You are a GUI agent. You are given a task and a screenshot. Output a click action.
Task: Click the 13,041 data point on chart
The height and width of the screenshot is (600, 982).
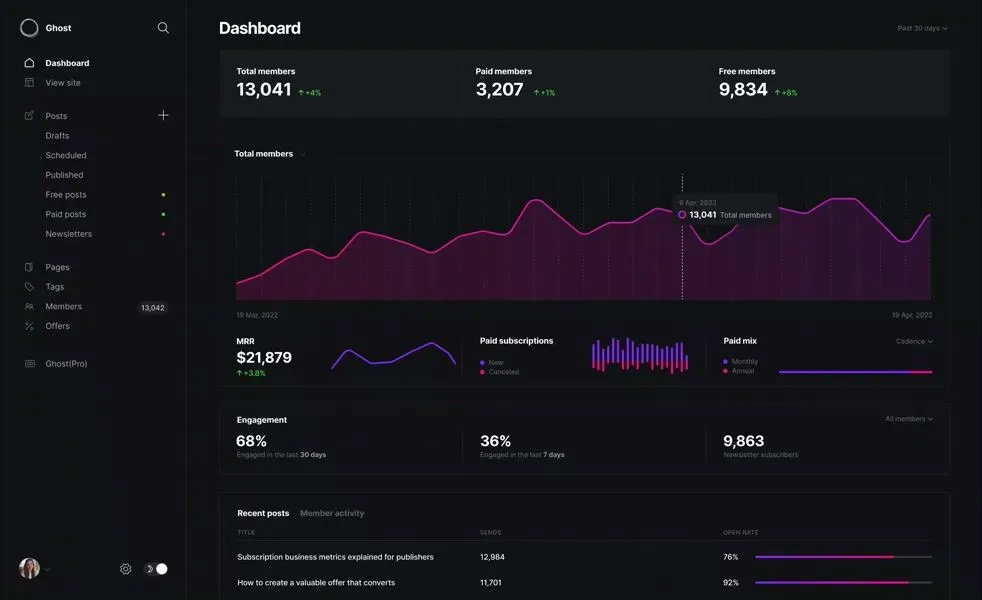click(x=682, y=214)
